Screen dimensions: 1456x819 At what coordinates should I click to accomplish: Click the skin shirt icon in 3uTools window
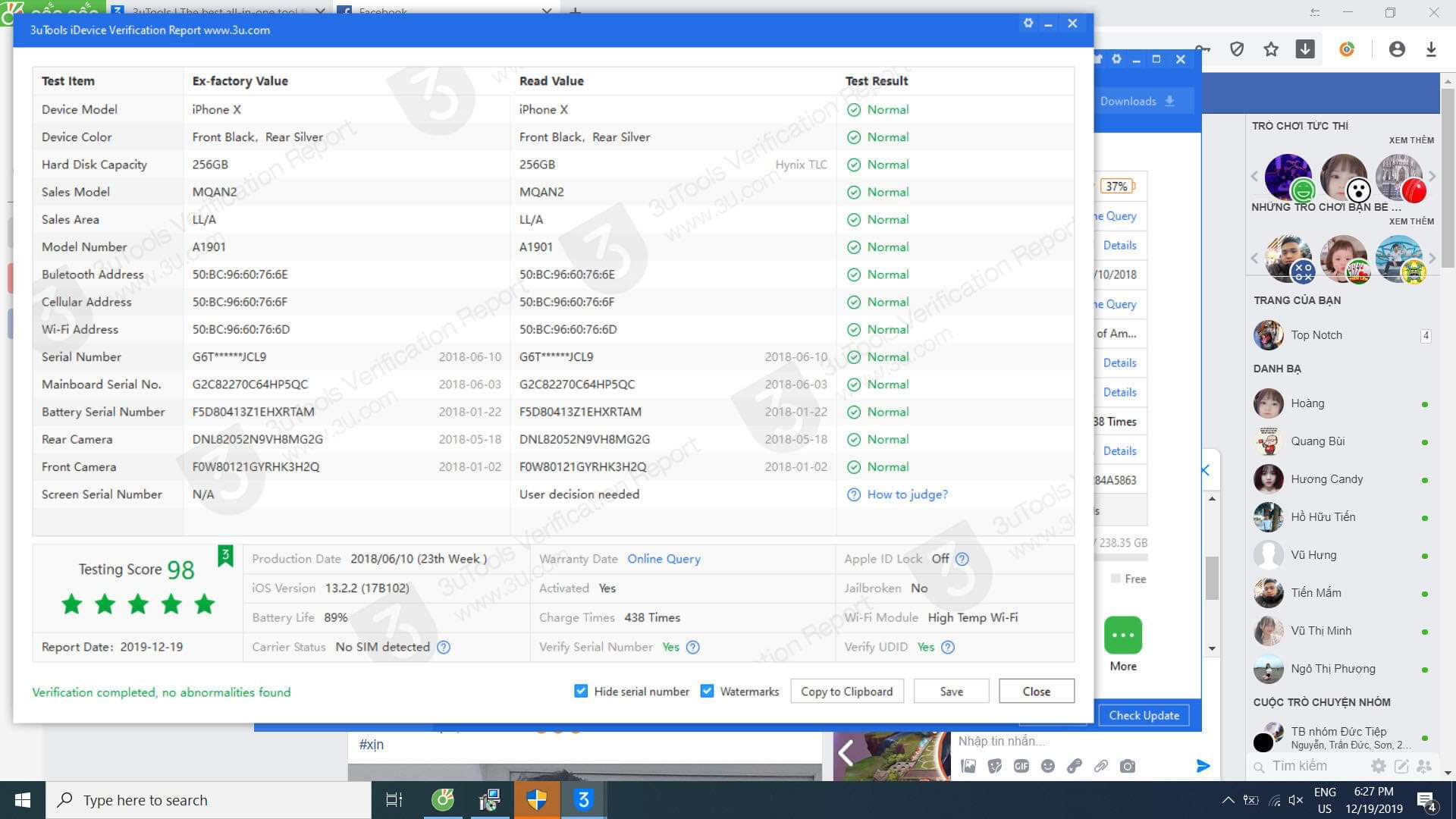click(x=1097, y=59)
